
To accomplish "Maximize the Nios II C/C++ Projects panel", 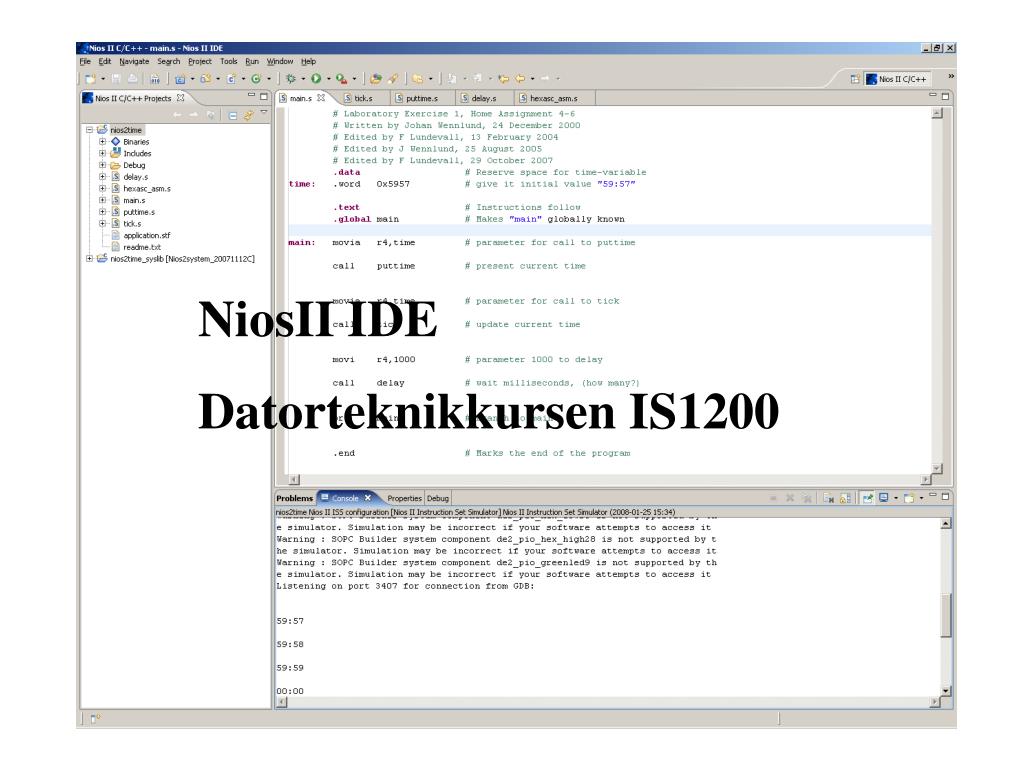I will click(264, 97).
